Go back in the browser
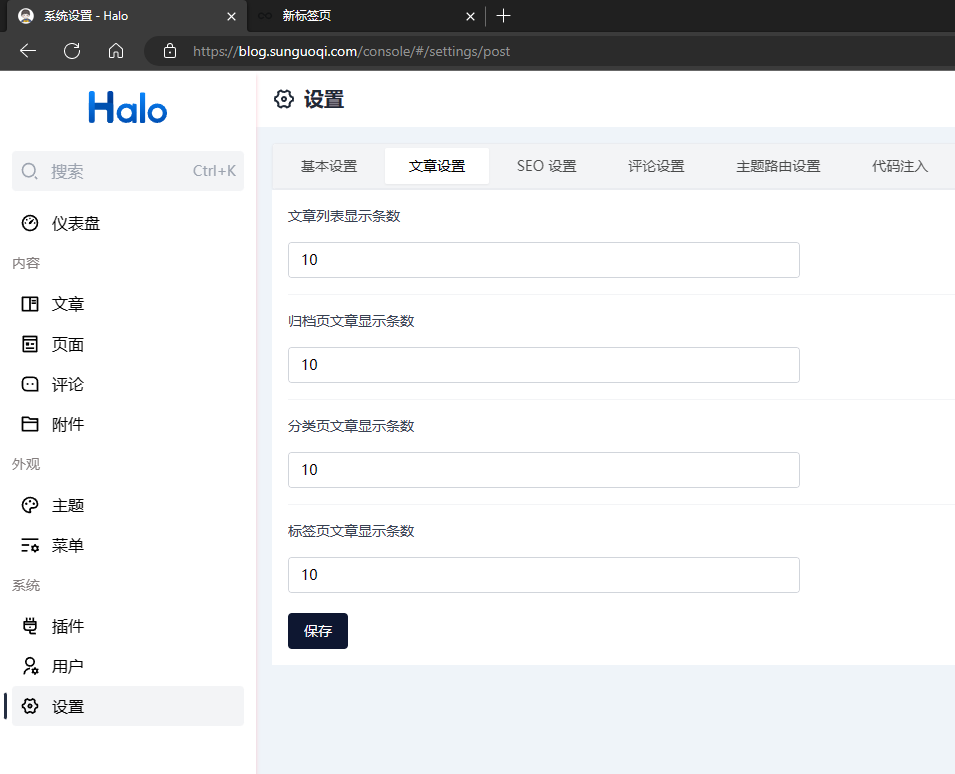Screen dimensions: 955x774 [28, 51]
